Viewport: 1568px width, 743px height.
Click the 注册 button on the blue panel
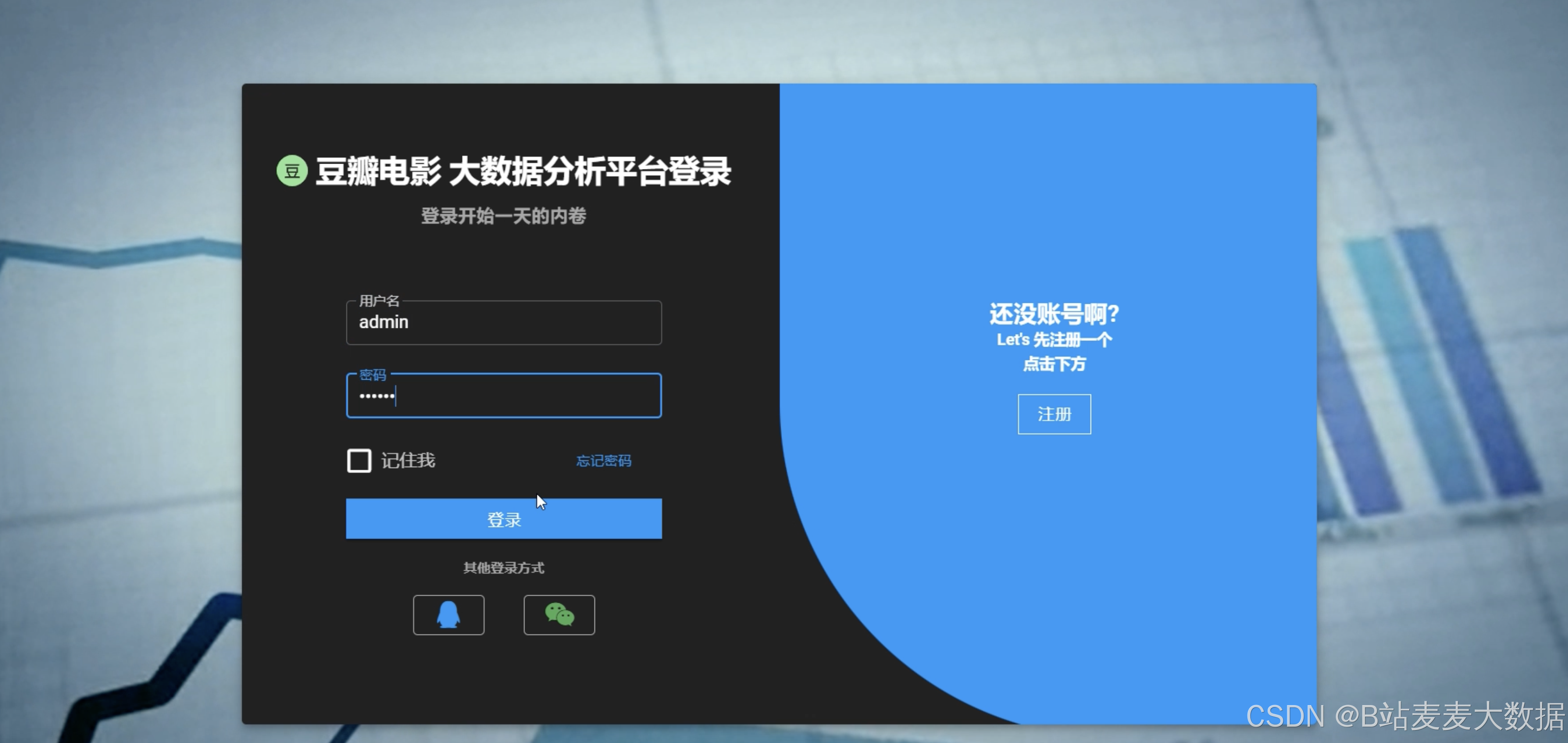coord(1054,414)
